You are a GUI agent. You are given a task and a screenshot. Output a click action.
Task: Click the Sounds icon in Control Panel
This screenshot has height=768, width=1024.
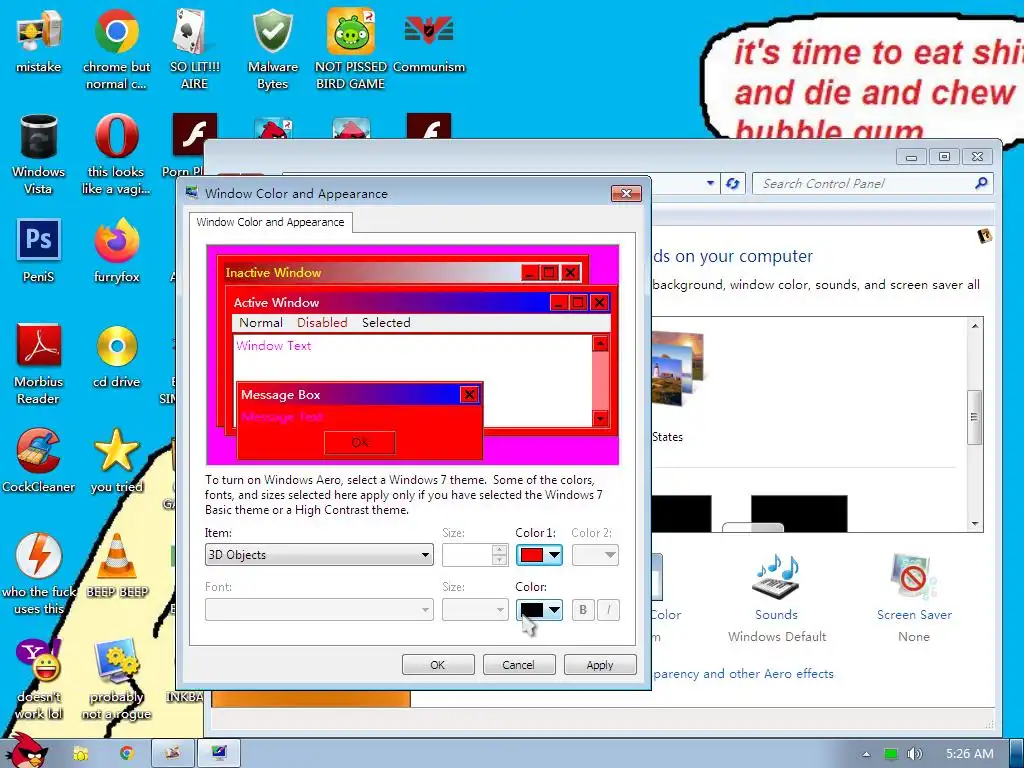pyautogui.click(x=776, y=576)
